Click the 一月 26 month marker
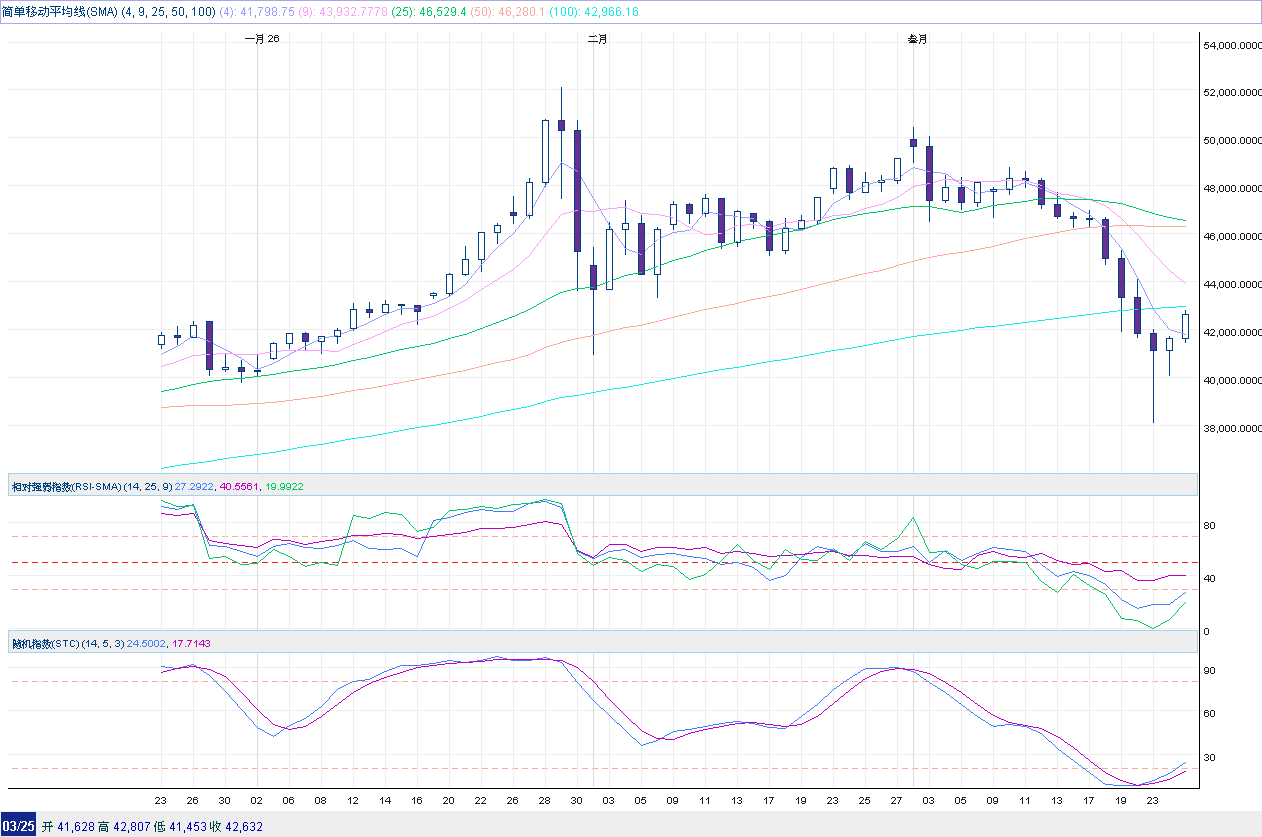 click(x=262, y=39)
